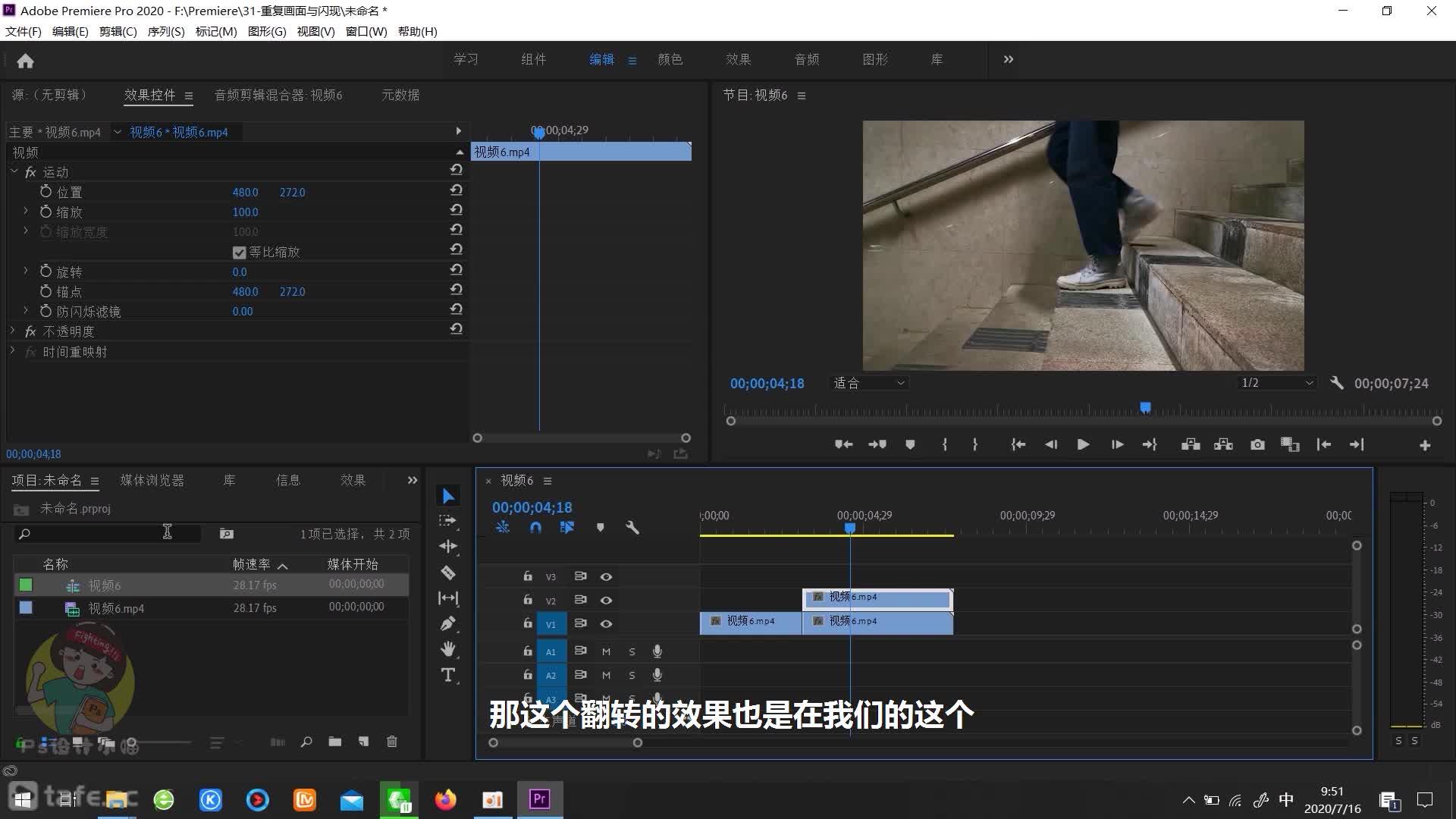Open timeline wrench display settings
The image size is (1456, 819).
pyautogui.click(x=632, y=528)
